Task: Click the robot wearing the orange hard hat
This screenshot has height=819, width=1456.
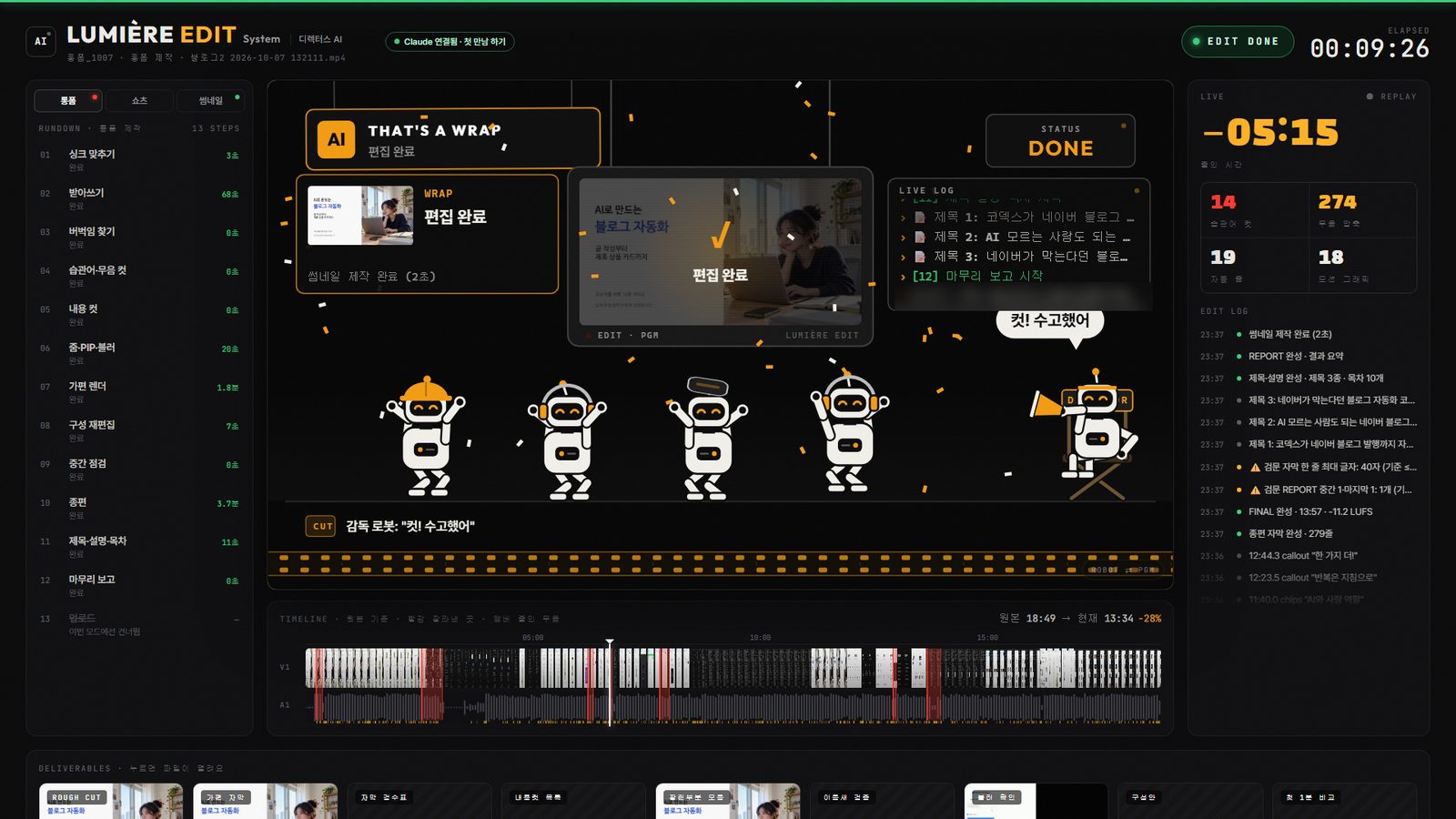Action: [425, 437]
